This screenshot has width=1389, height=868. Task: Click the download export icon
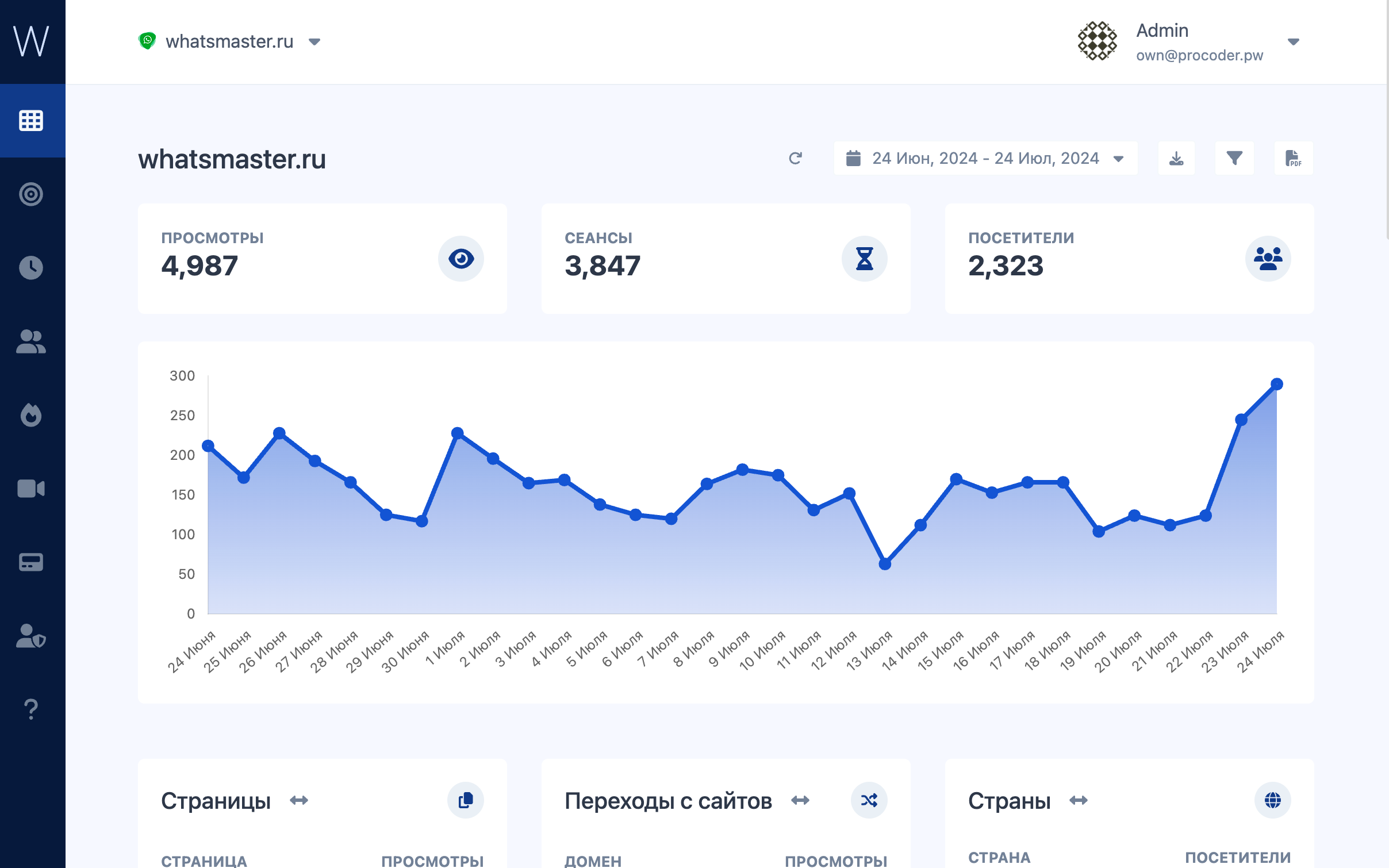coord(1176,158)
